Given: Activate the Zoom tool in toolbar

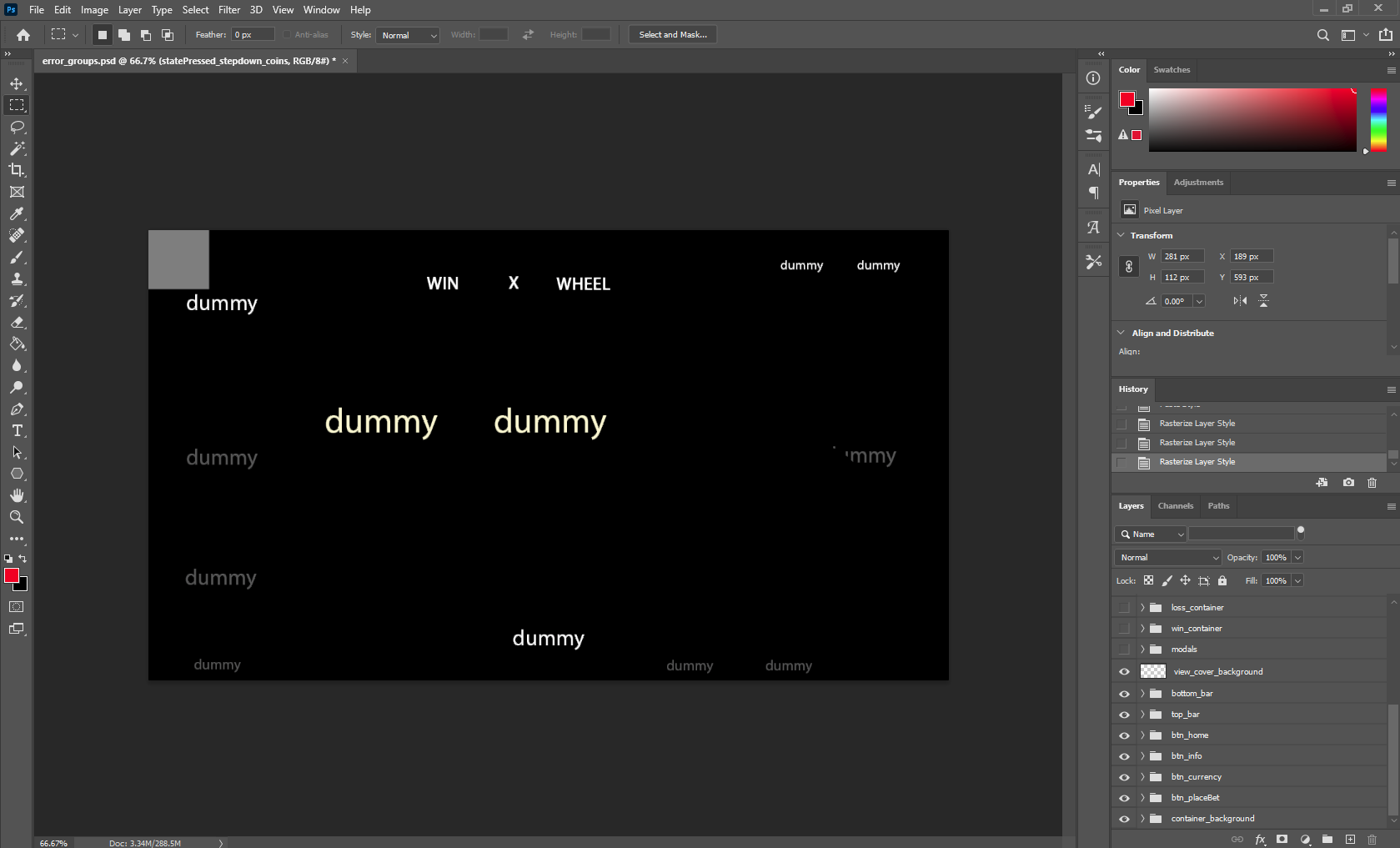Looking at the screenshot, I should [17, 517].
